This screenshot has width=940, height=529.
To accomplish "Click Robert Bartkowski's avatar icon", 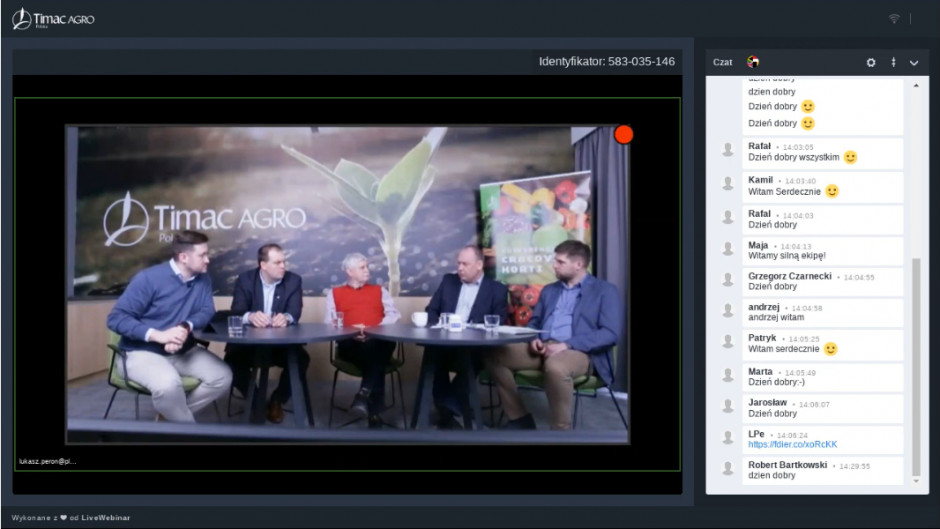I will pyautogui.click(x=728, y=468).
